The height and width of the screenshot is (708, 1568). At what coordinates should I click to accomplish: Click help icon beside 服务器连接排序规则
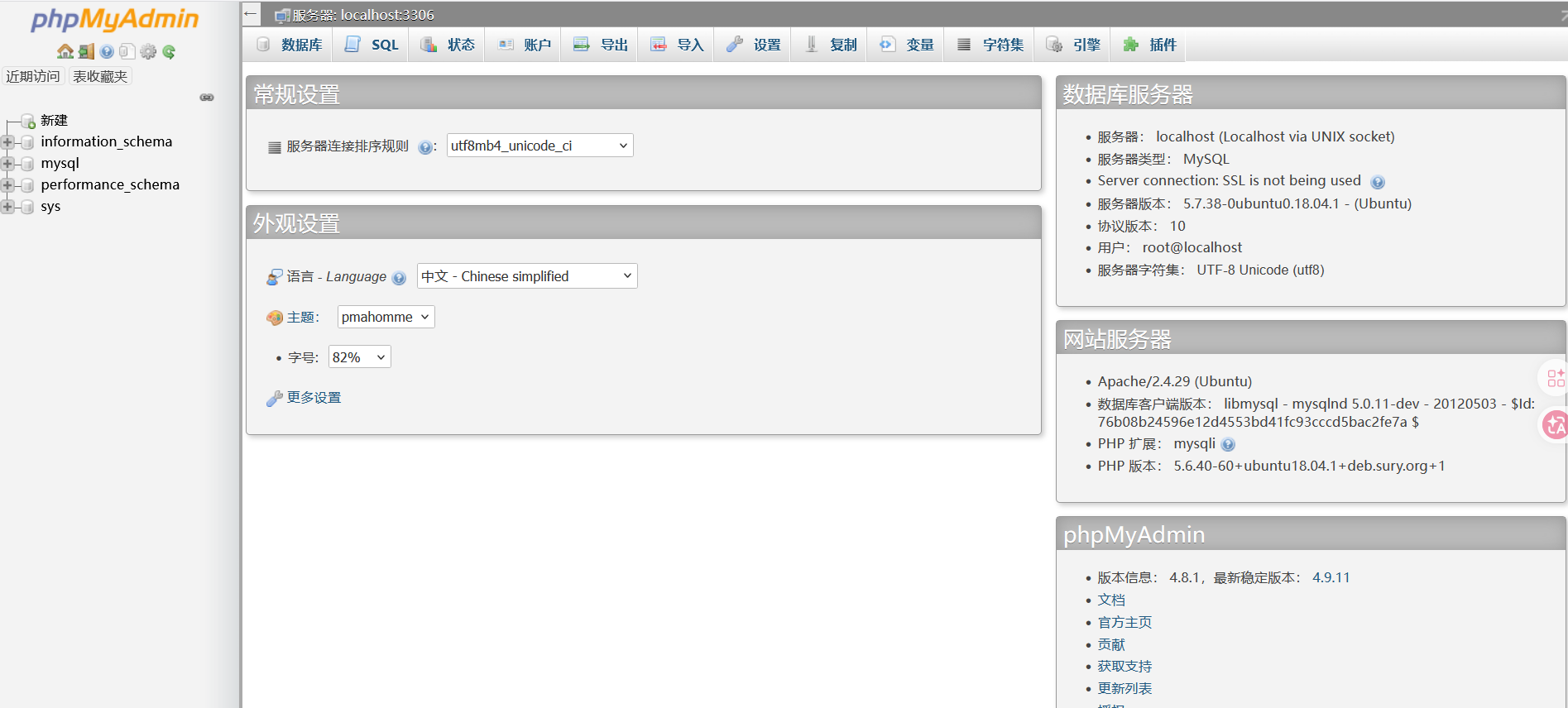point(425,147)
